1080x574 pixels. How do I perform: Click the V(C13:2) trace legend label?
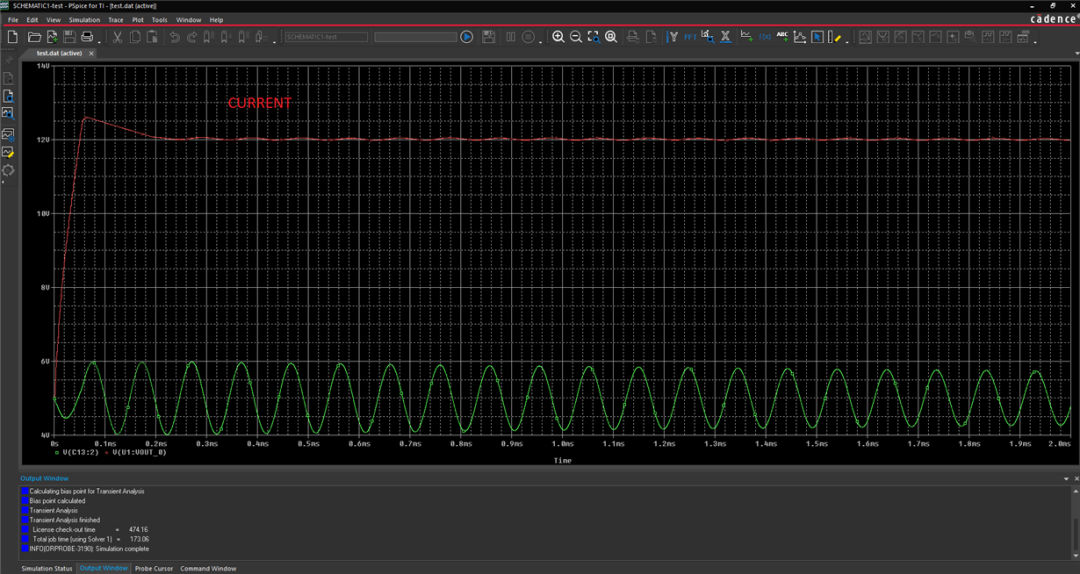(80, 453)
